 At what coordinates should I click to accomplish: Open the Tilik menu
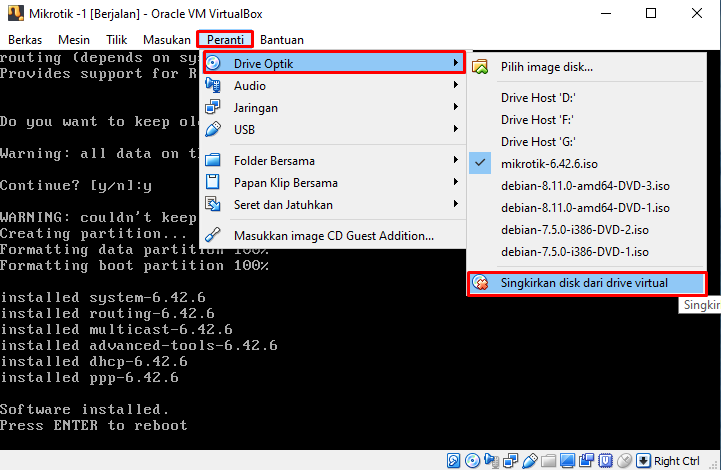(x=116, y=40)
